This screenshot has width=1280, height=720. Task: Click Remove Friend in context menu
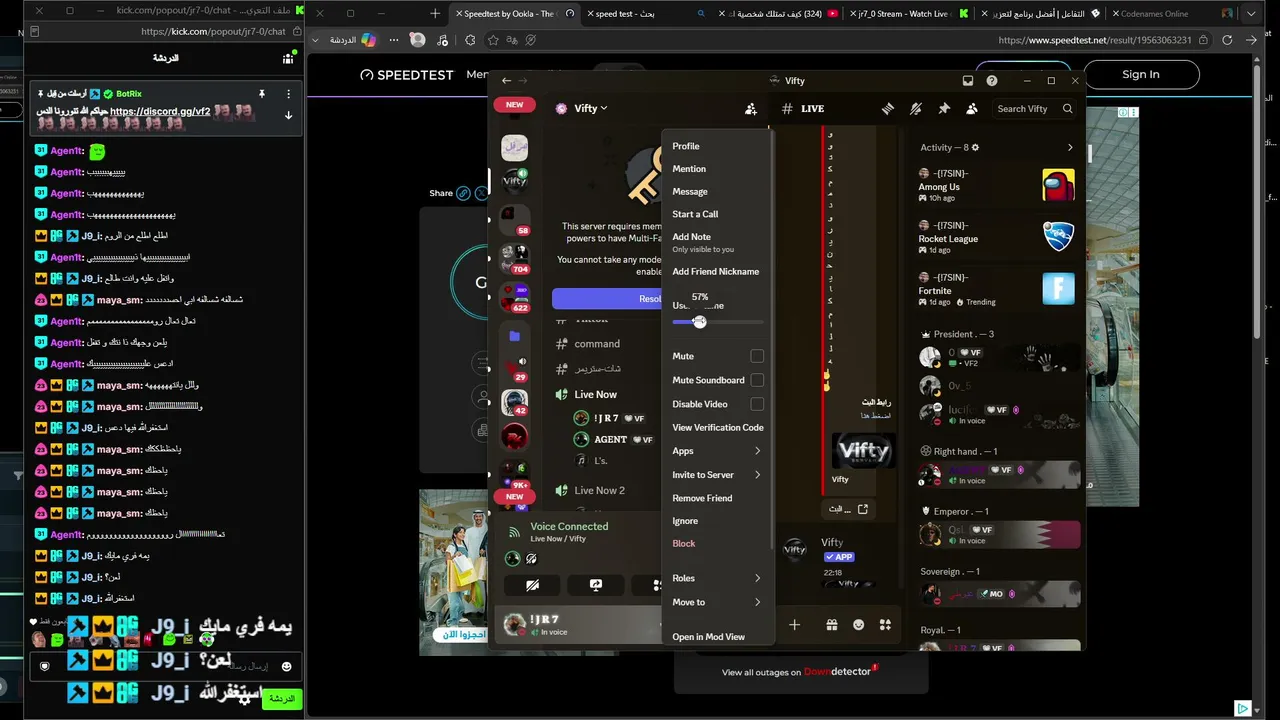[702, 498]
